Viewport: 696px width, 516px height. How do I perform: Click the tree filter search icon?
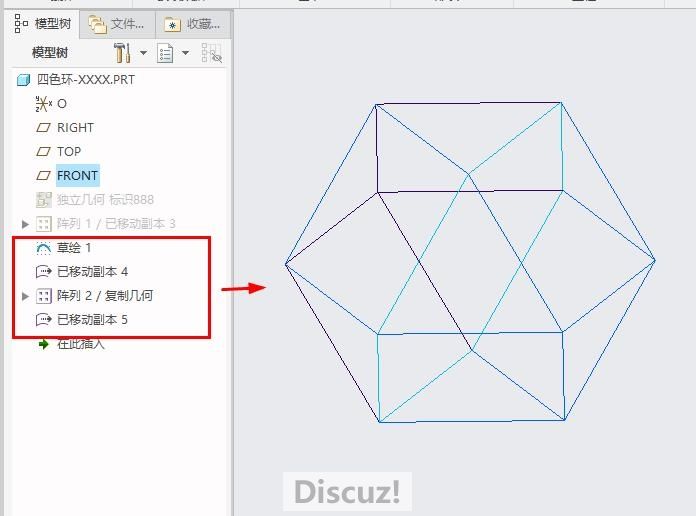pyautogui.click(x=212, y=53)
